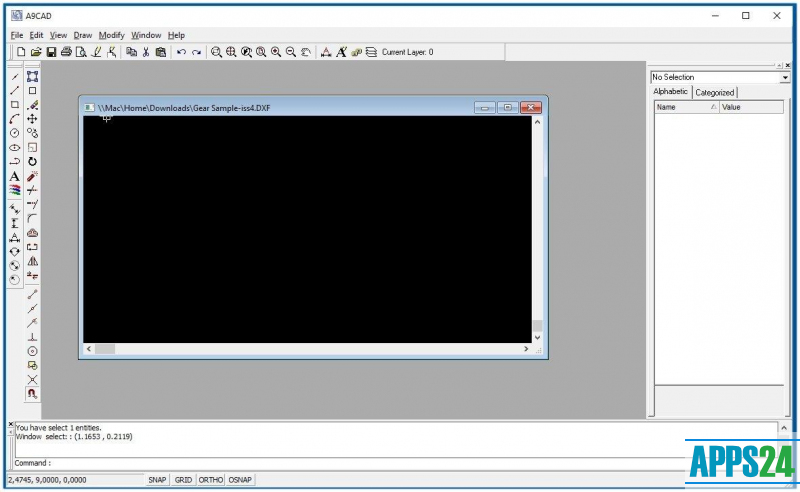Open the Modify menu
The height and width of the screenshot is (492, 800).
pos(112,35)
